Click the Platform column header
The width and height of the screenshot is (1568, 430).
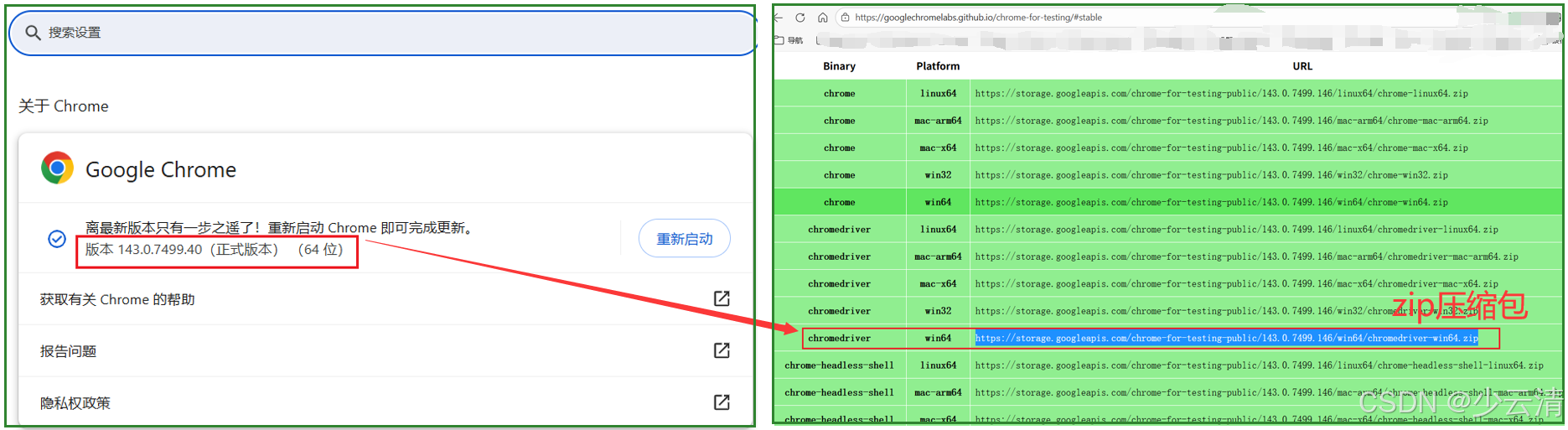[938, 66]
